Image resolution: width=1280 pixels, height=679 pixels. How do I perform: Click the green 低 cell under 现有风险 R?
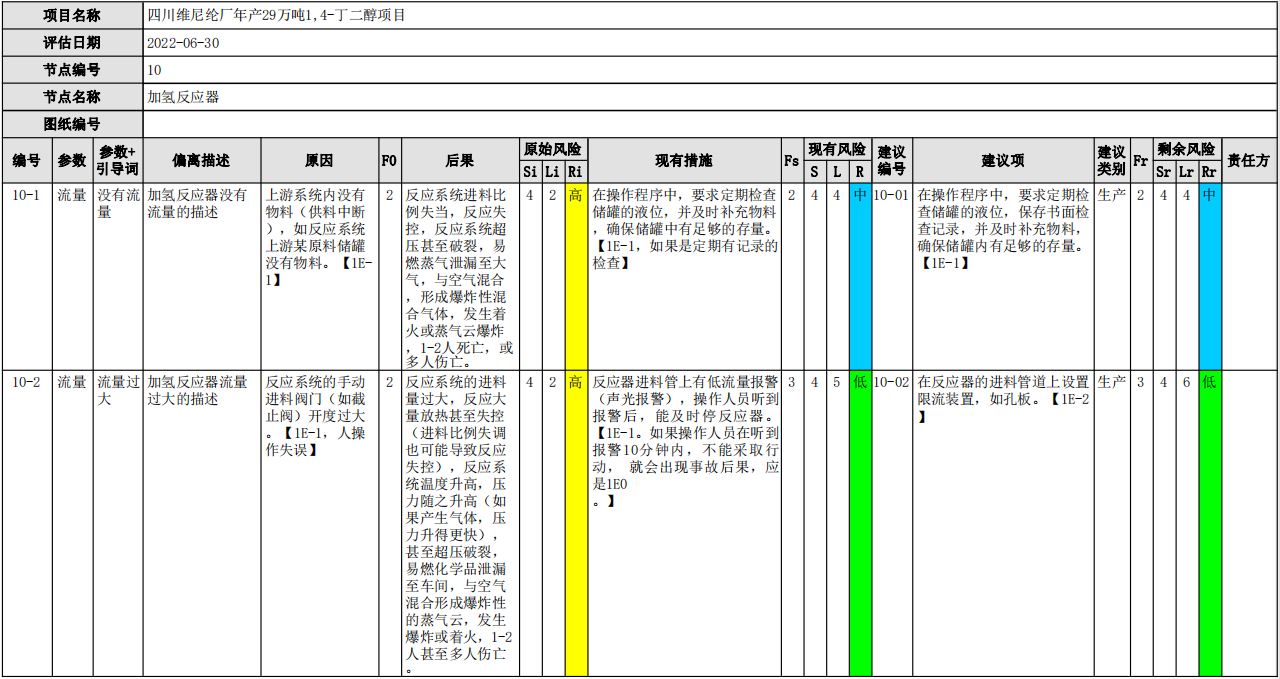click(x=860, y=523)
